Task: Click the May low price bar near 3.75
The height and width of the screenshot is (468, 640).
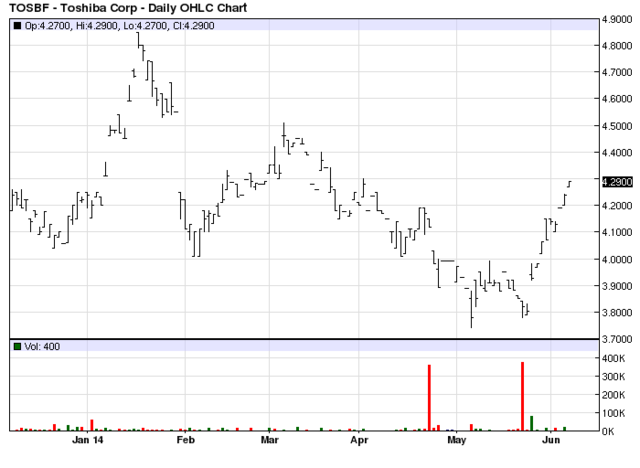Action: (x=471, y=309)
